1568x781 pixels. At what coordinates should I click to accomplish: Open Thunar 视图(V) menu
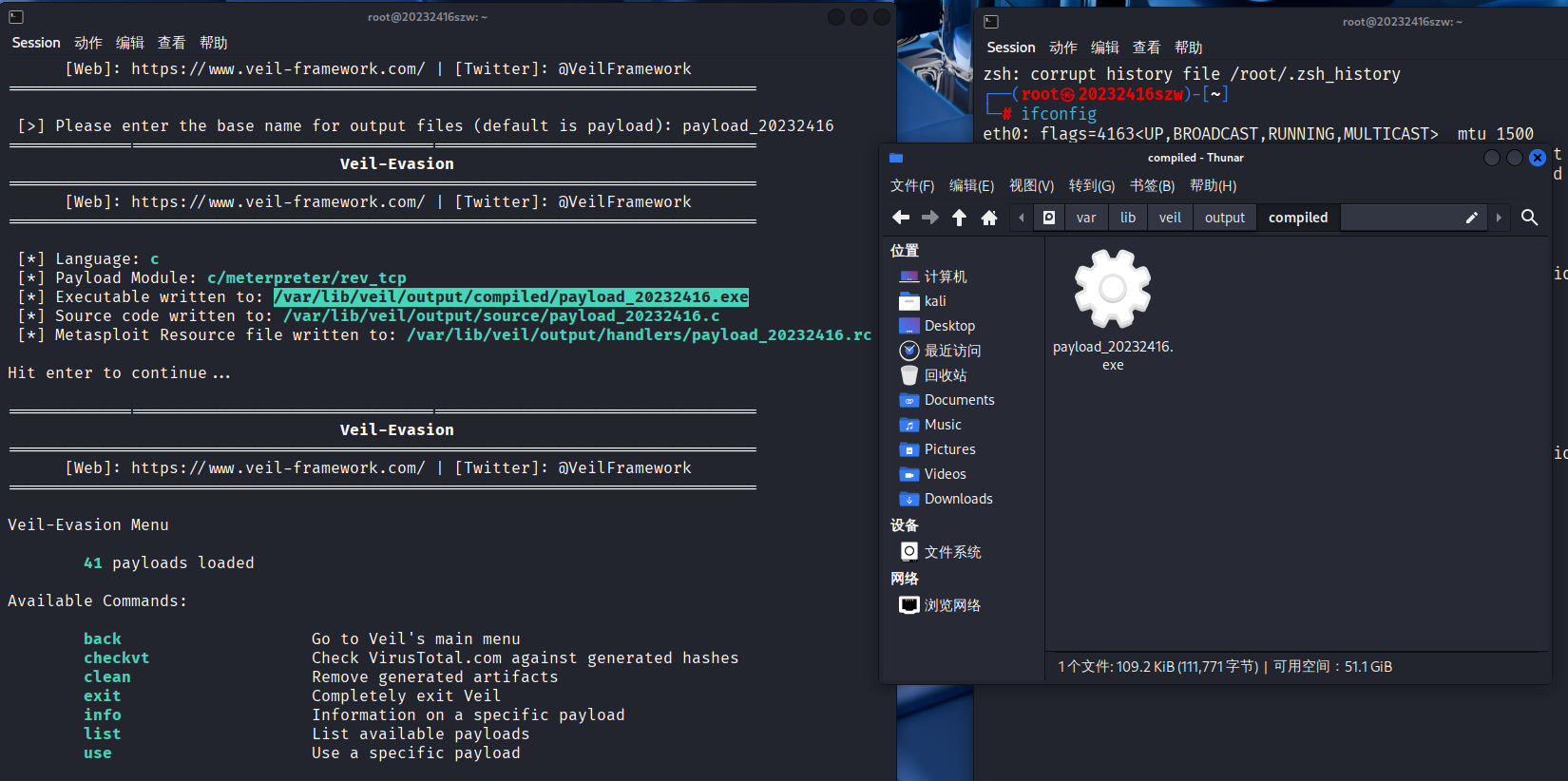pyautogui.click(x=1032, y=185)
